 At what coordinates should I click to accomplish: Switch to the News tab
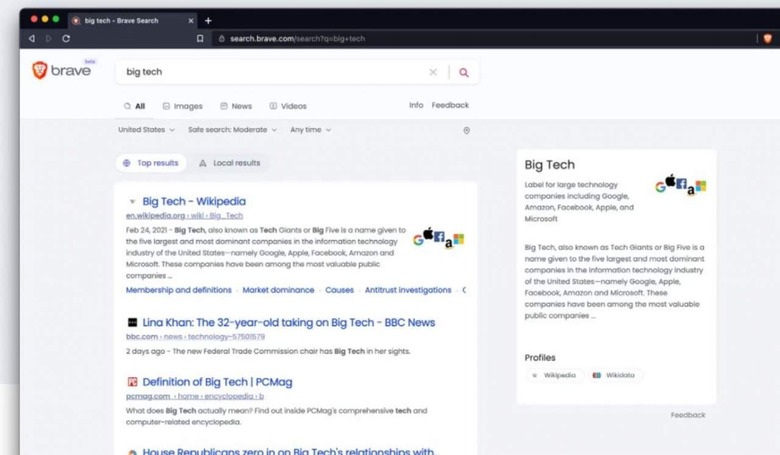point(236,106)
